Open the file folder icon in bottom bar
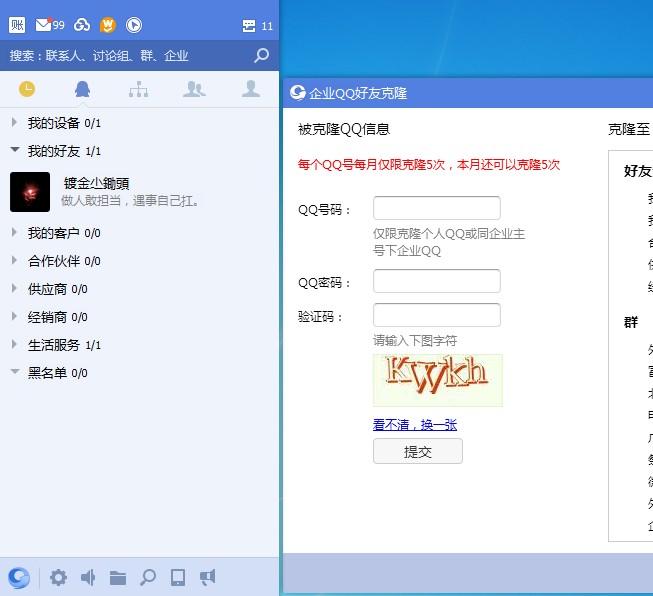 click(118, 577)
